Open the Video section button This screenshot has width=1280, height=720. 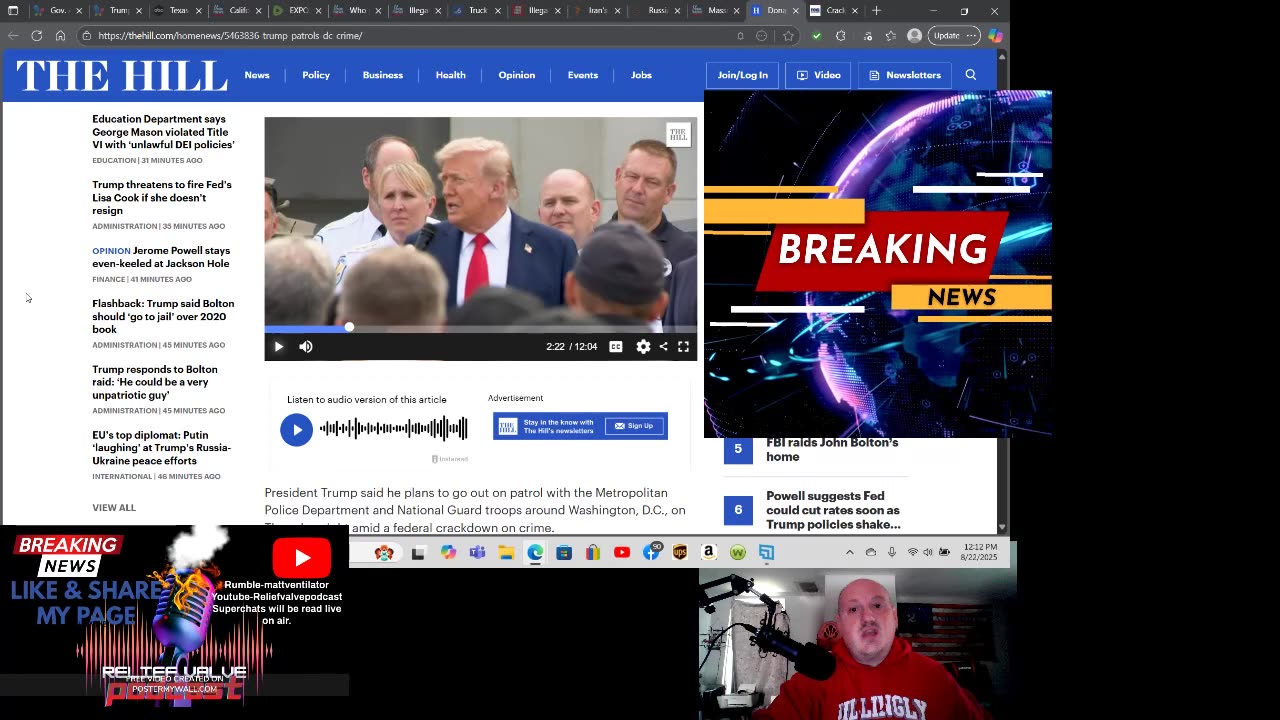[x=818, y=75]
